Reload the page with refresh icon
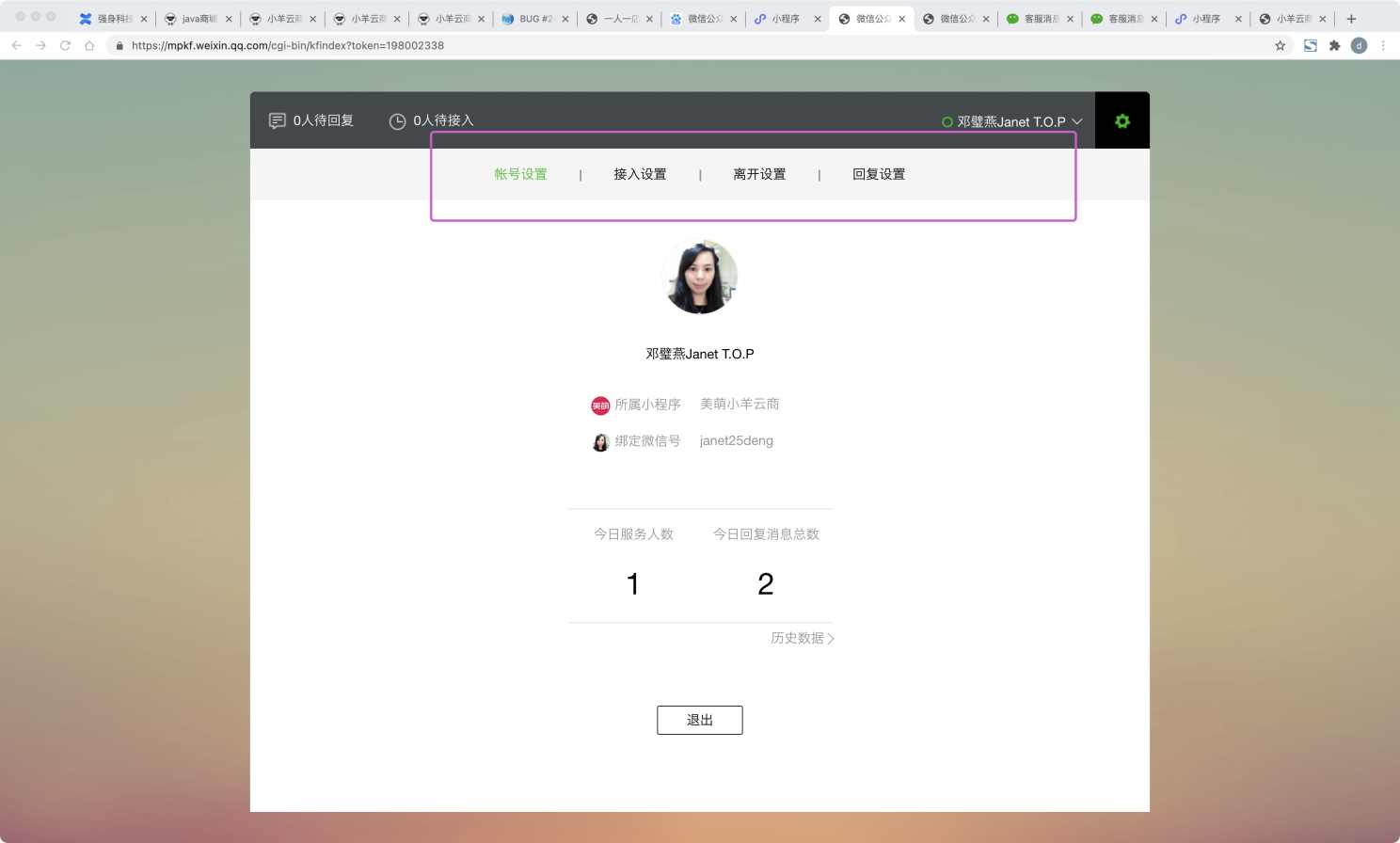The height and width of the screenshot is (843, 1400). click(65, 45)
